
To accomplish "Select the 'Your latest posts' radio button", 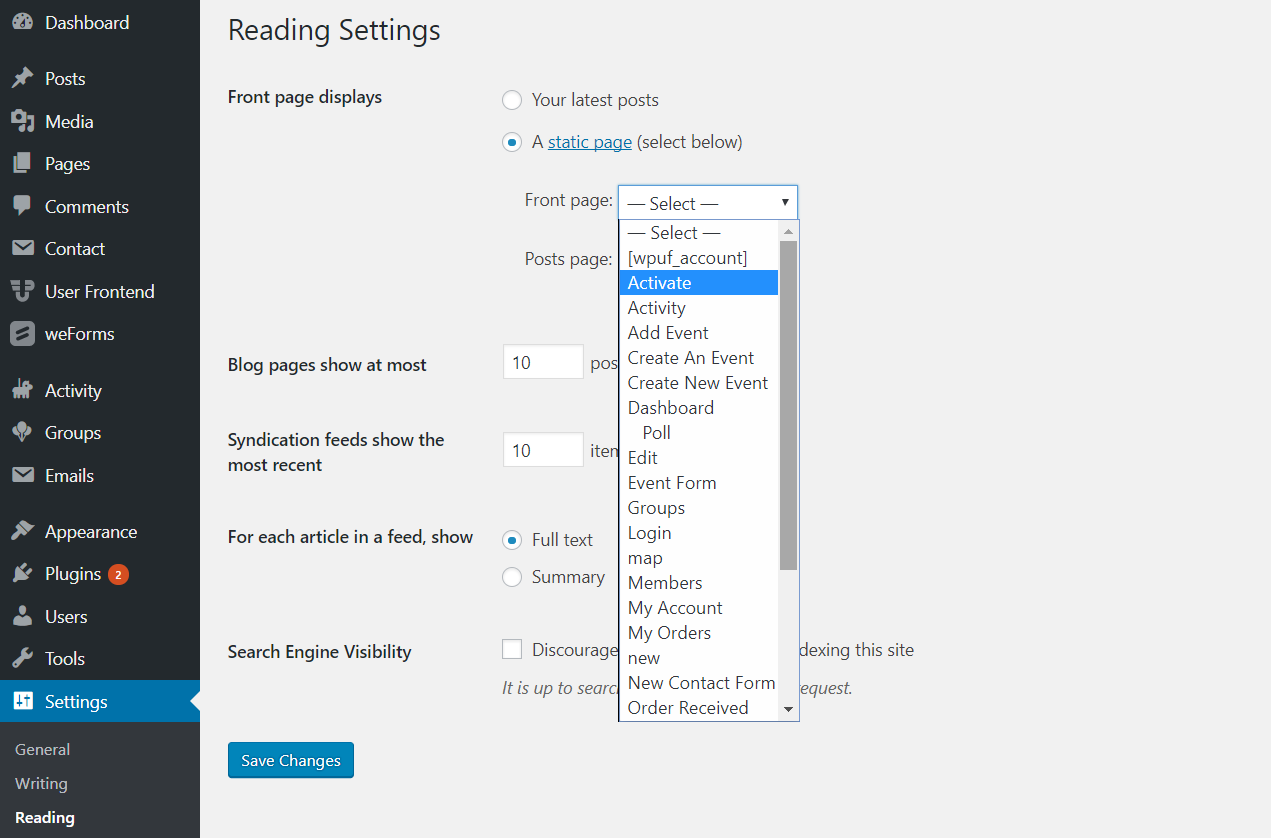I will [512, 100].
